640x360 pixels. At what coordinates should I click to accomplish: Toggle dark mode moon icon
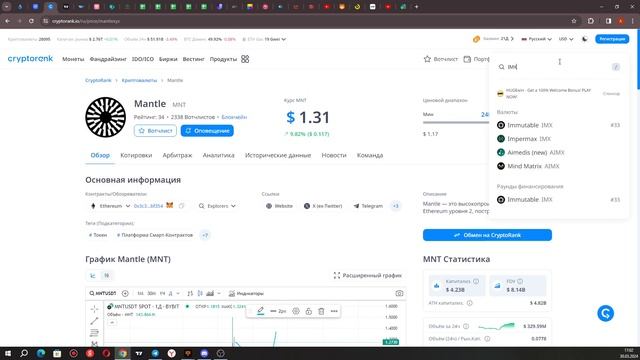point(585,39)
